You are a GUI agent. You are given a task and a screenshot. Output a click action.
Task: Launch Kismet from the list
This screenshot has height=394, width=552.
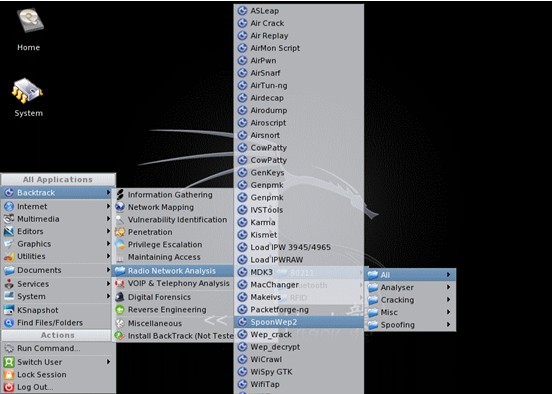point(299,235)
